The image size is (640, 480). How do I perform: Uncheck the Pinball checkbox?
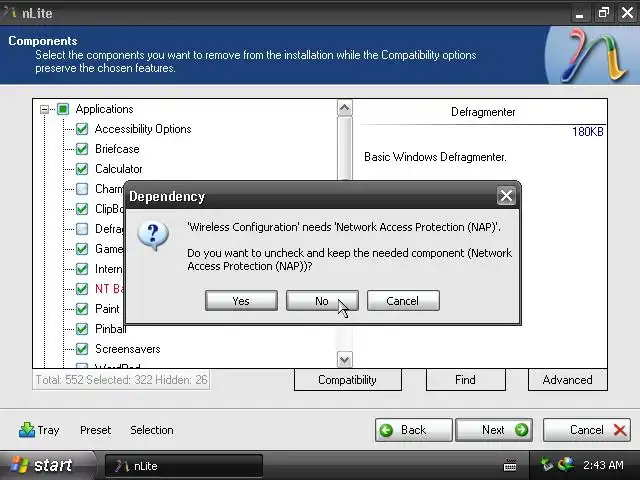(82, 329)
